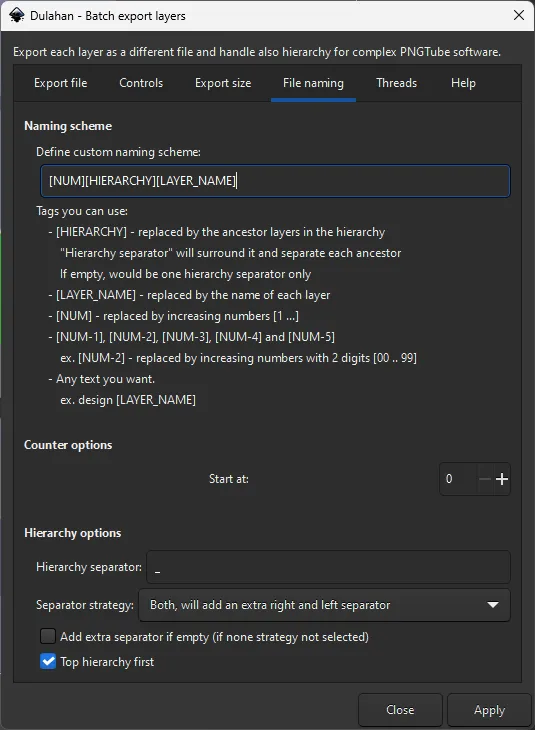535x730 pixels.
Task: Switch to the Export file tab
Action: pos(61,83)
